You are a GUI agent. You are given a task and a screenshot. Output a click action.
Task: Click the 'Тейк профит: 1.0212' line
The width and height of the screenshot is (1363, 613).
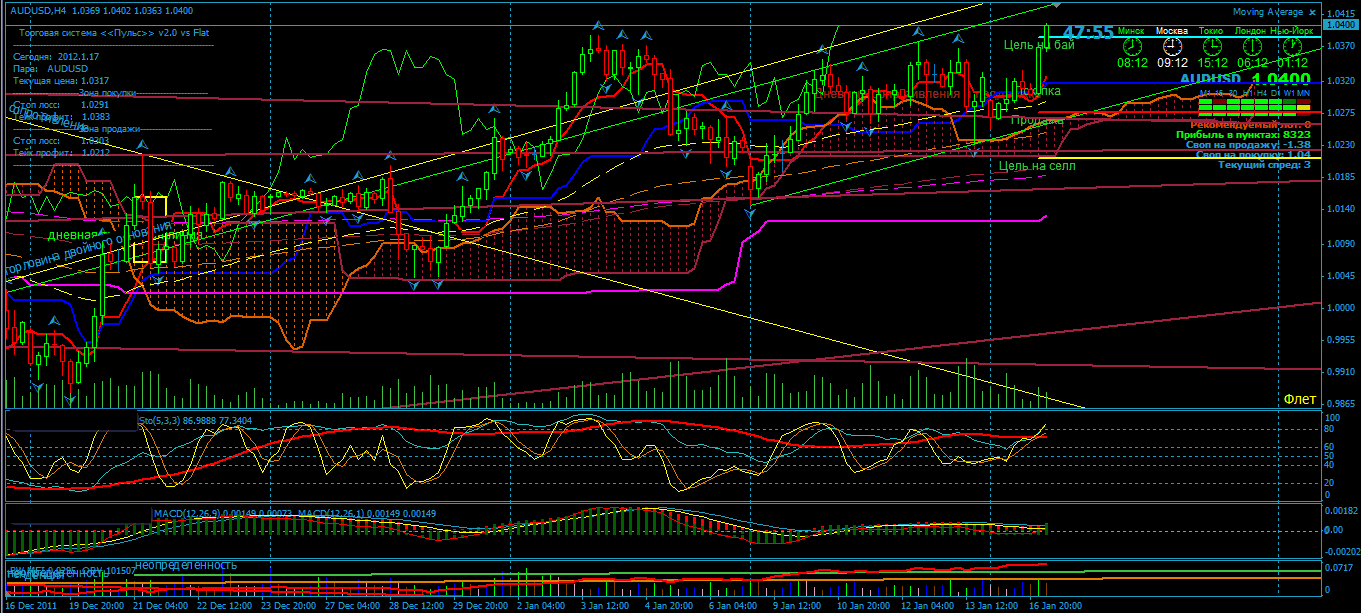(x=61, y=153)
